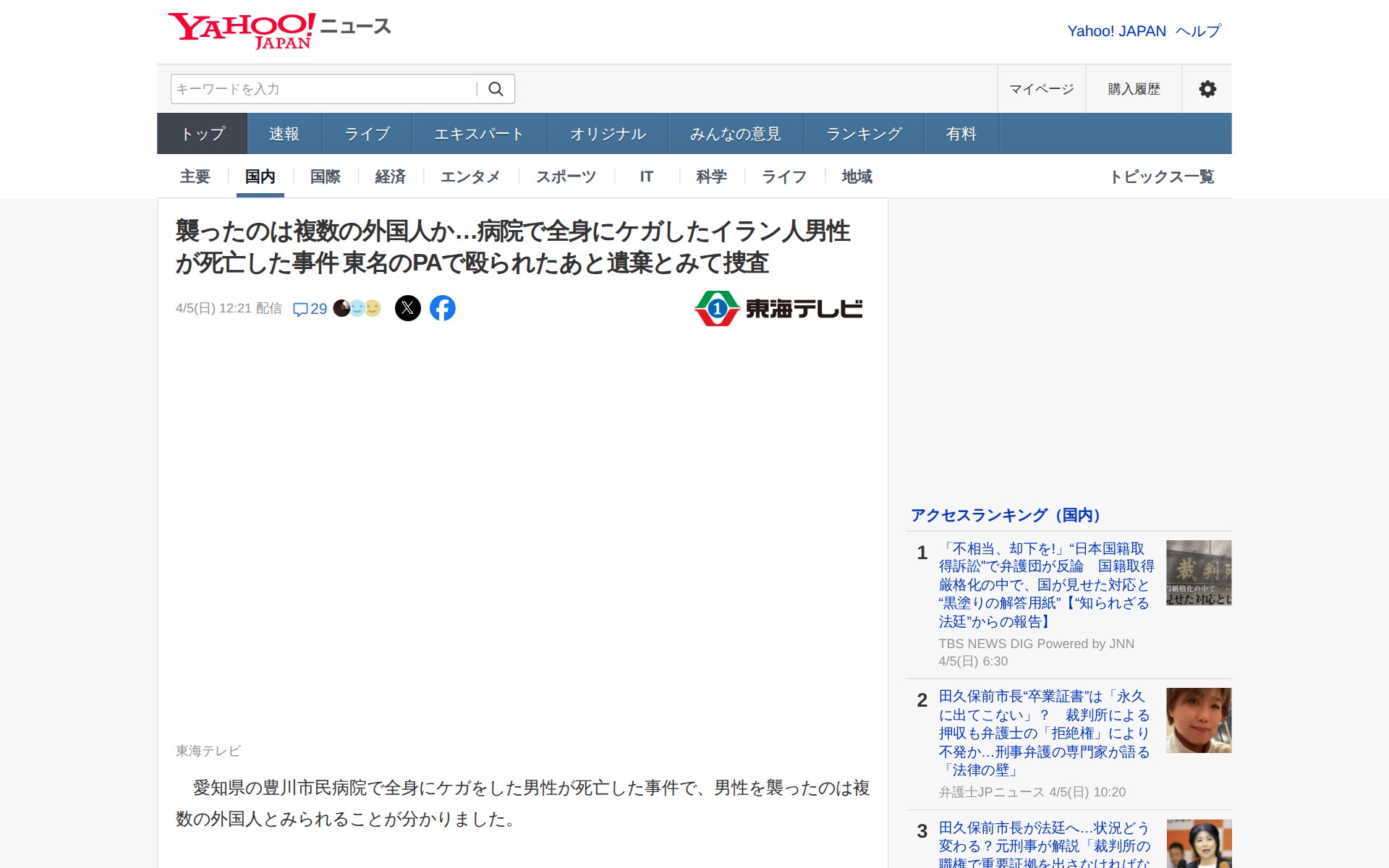
Task: Click the Yahoo! JAPAN News logo
Action: (x=279, y=29)
